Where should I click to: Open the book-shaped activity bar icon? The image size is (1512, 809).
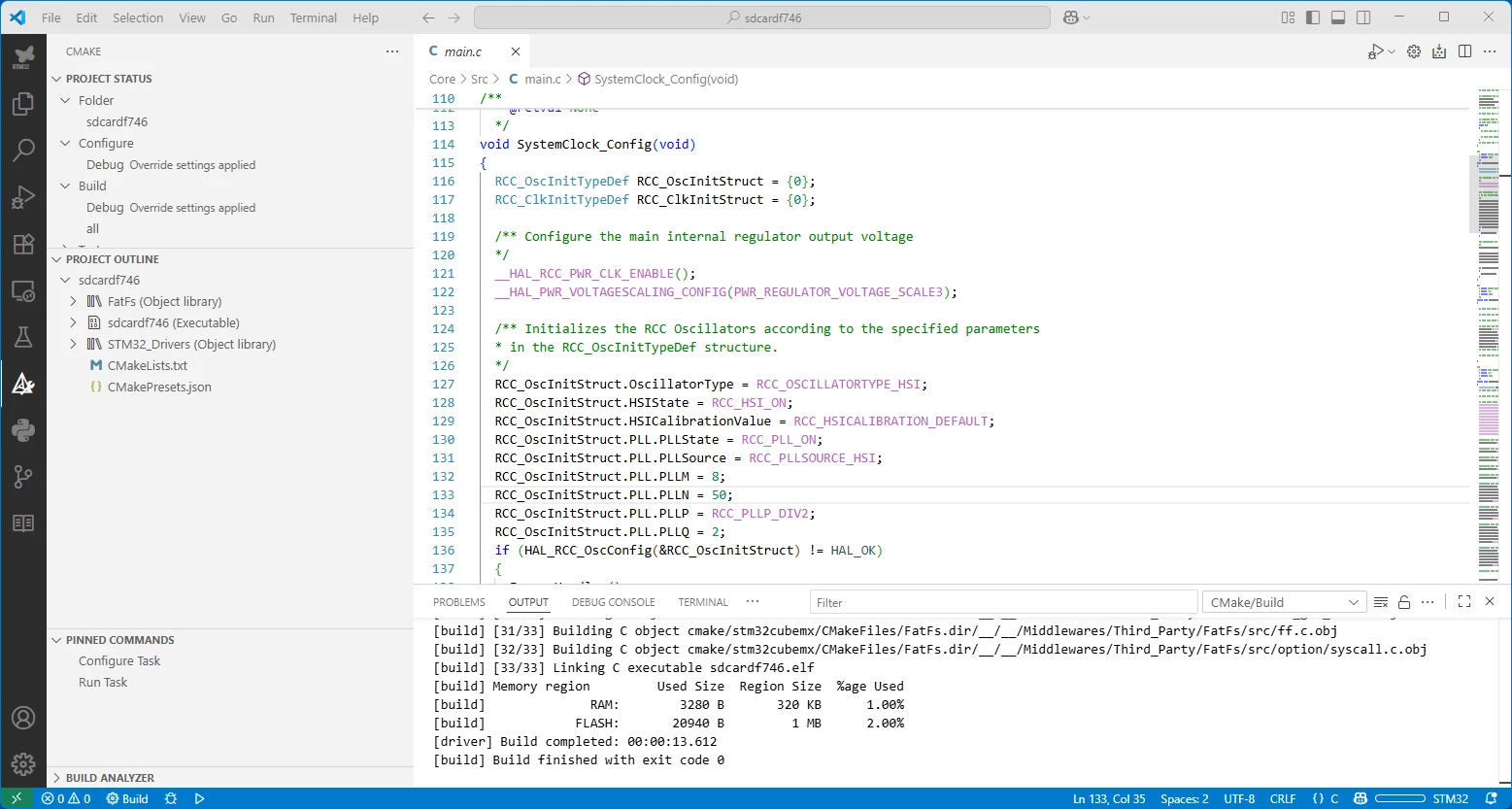point(23,523)
